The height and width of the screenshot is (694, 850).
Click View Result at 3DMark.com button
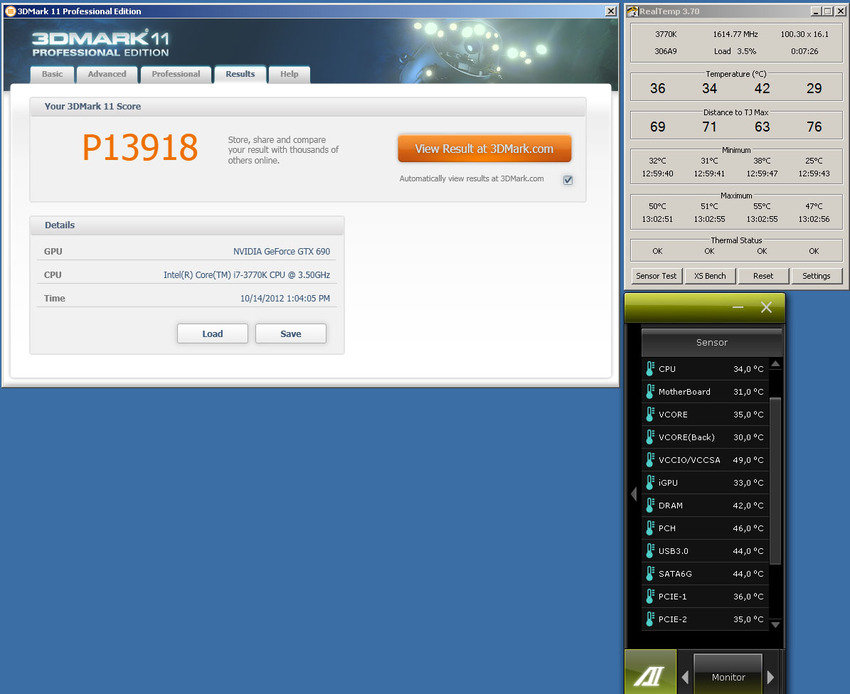[x=485, y=149]
